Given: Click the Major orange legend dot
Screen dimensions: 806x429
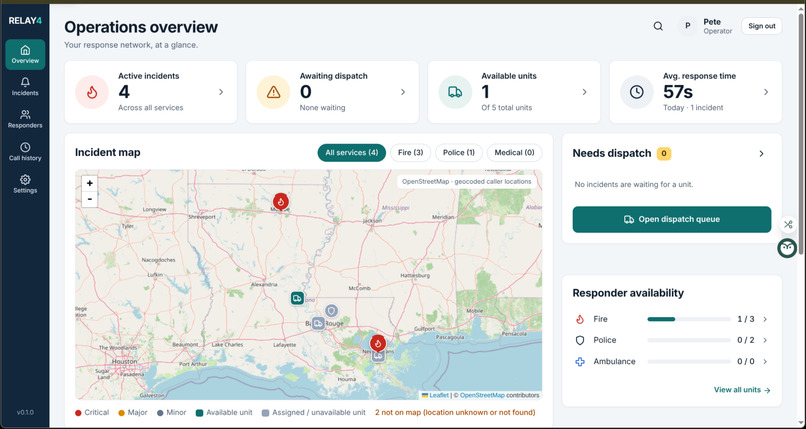Looking at the screenshot, I should coord(121,413).
